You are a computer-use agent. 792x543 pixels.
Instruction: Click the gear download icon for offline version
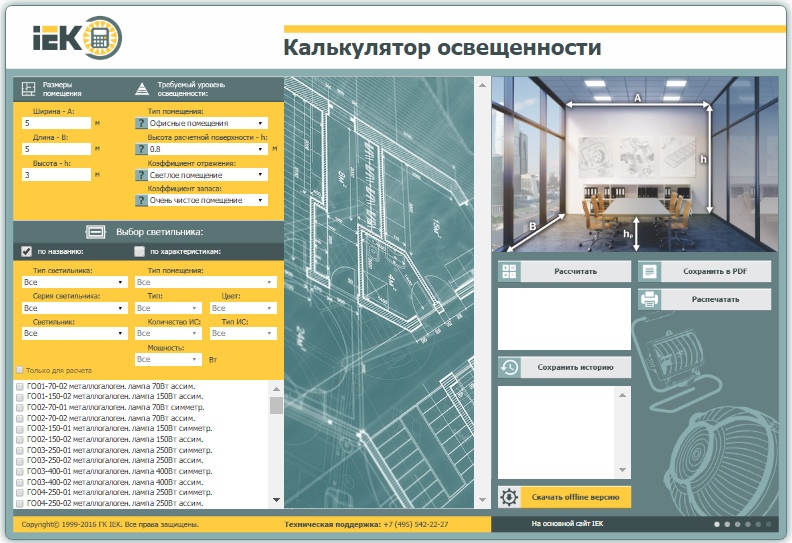[509, 497]
